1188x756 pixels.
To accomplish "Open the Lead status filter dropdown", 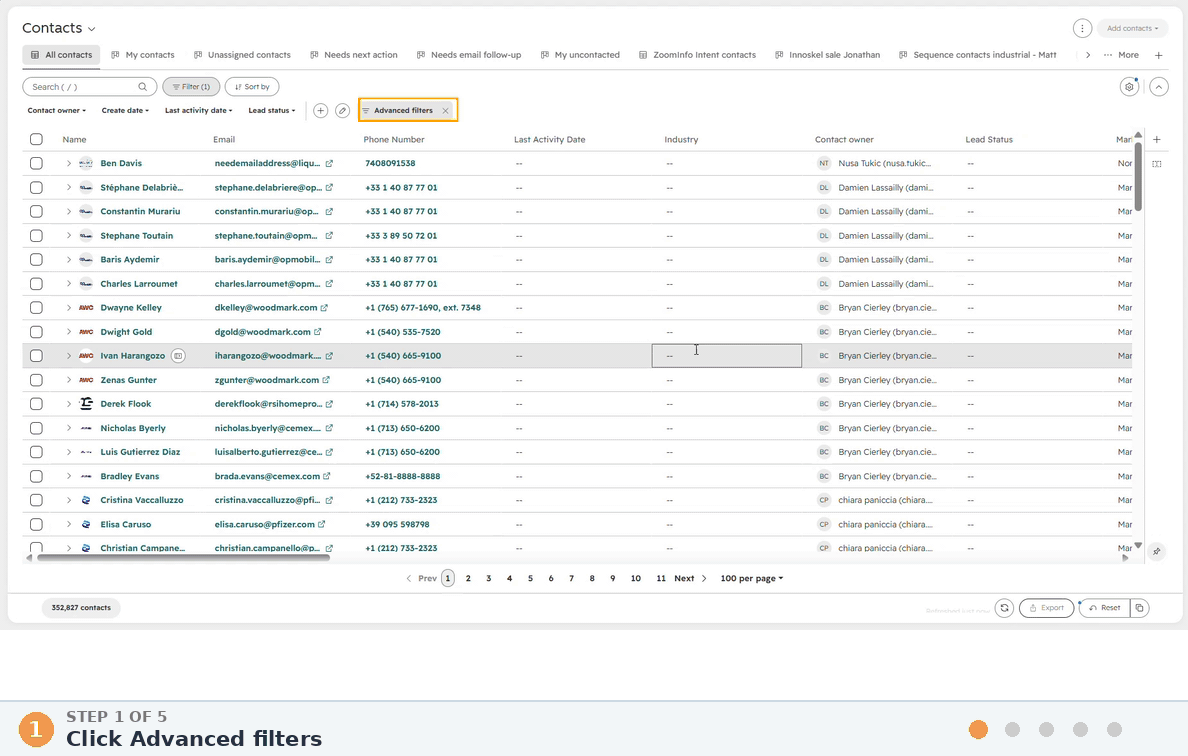I will click(271, 111).
